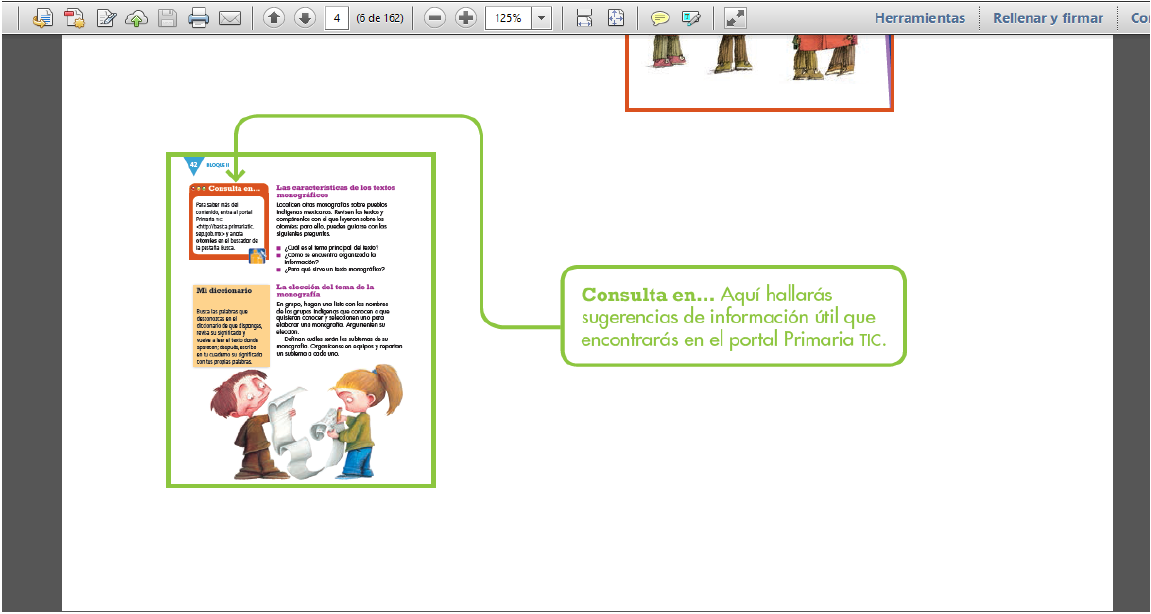
Task: Click the Save file floppy icon
Action: pos(167,18)
